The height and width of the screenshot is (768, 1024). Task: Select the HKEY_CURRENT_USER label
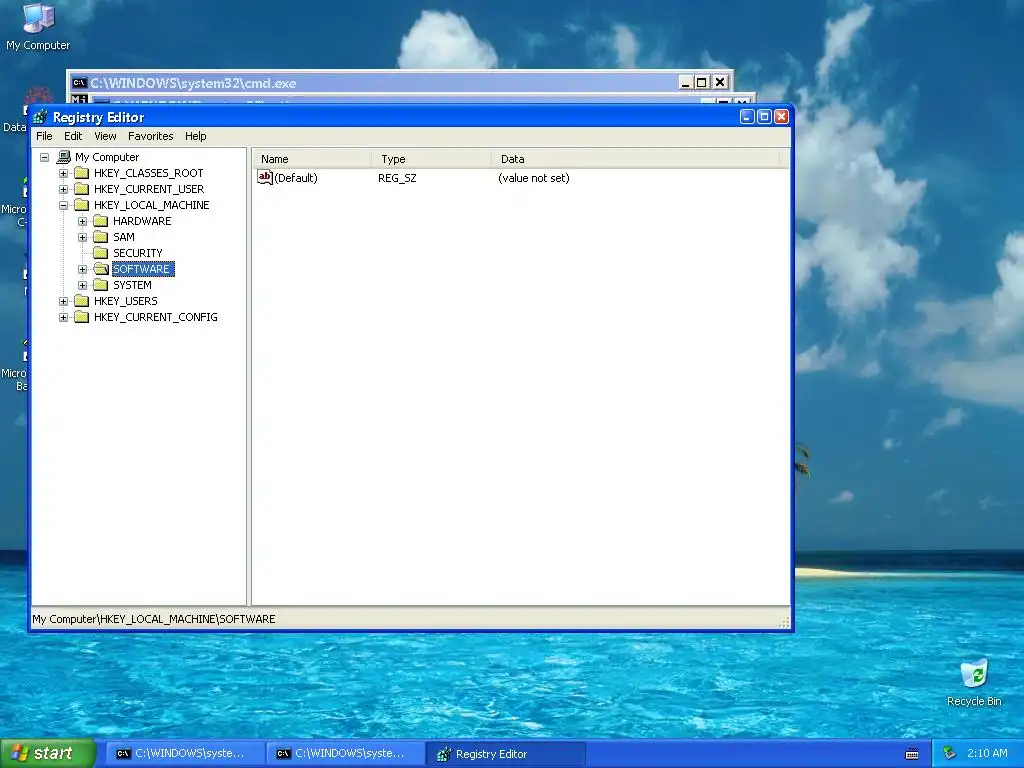(x=149, y=189)
